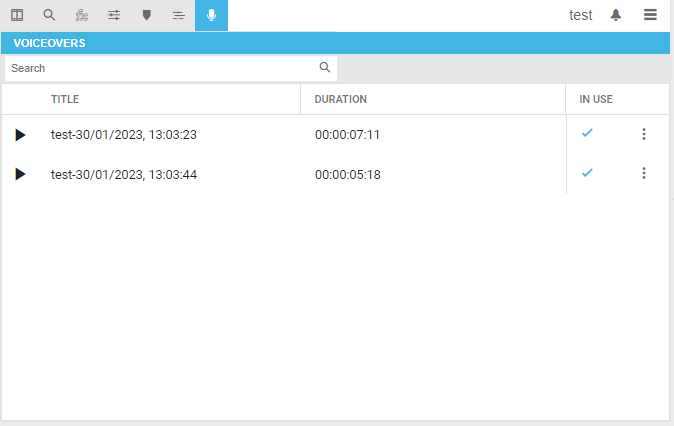Sort voiceovers by the DURATION column header
Image resolution: width=674 pixels, height=426 pixels.
coord(341,99)
